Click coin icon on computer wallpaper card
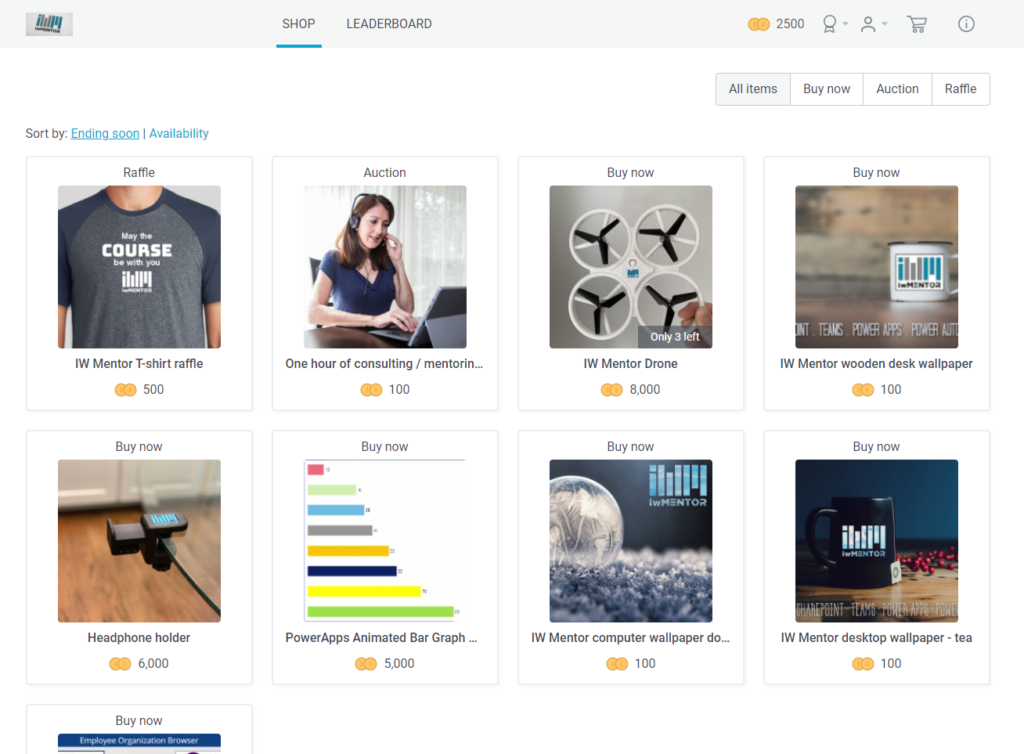The width and height of the screenshot is (1024, 754). tap(617, 664)
